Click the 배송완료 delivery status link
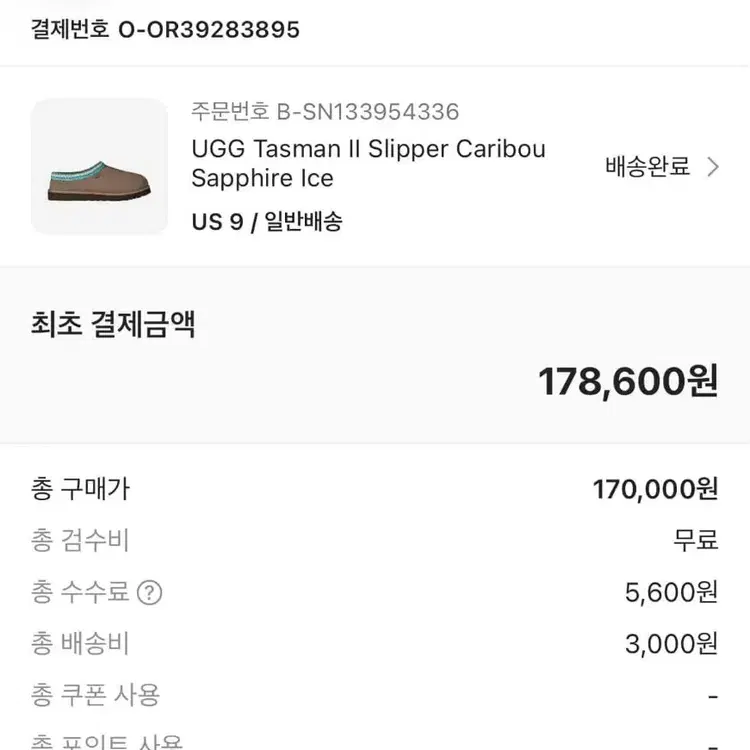 pyautogui.click(x=648, y=167)
